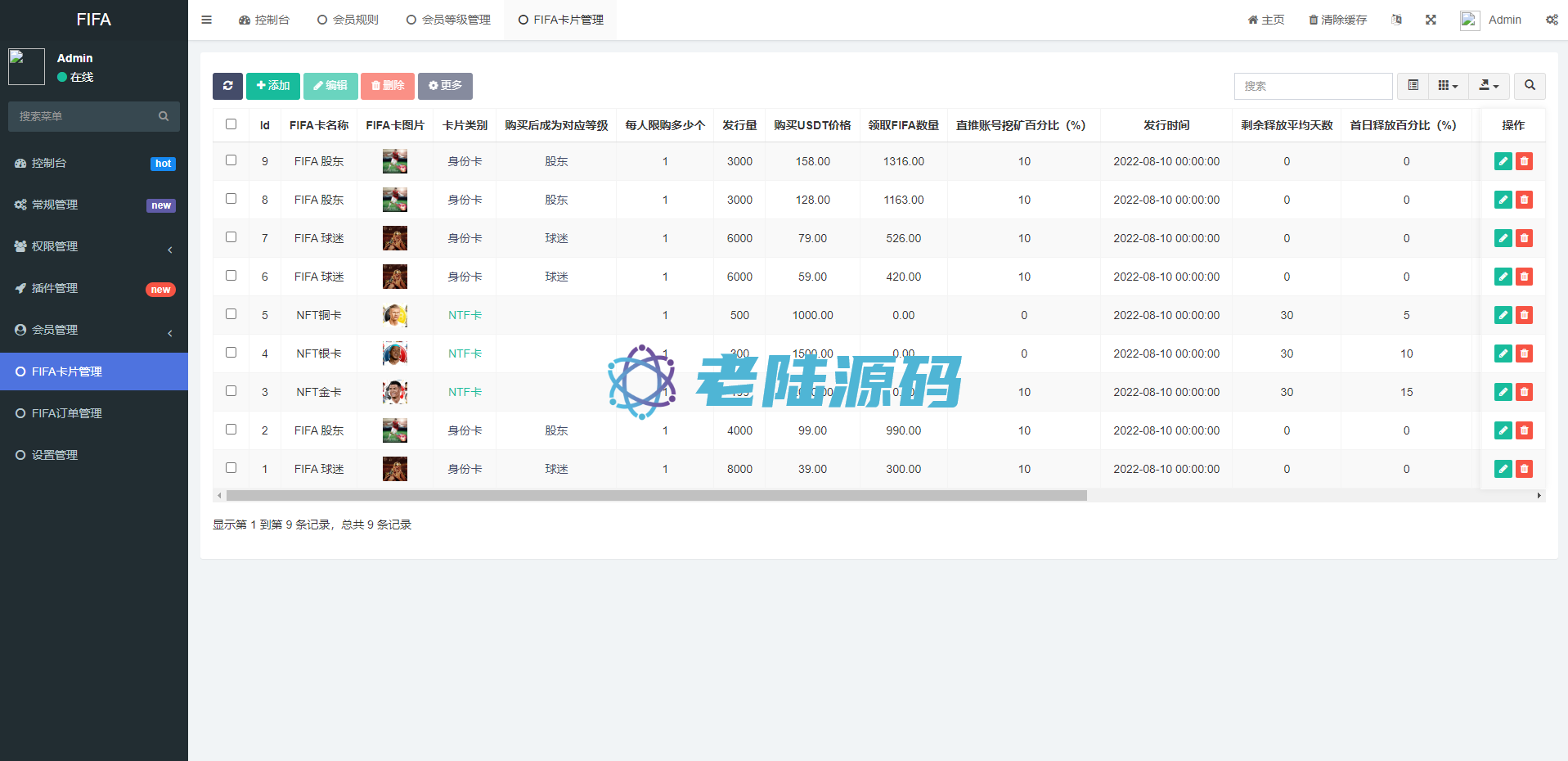Delete FIFA card Id 5 via trash icon
The width and height of the screenshot is (1568, 761).
(x=1524, y=315)
